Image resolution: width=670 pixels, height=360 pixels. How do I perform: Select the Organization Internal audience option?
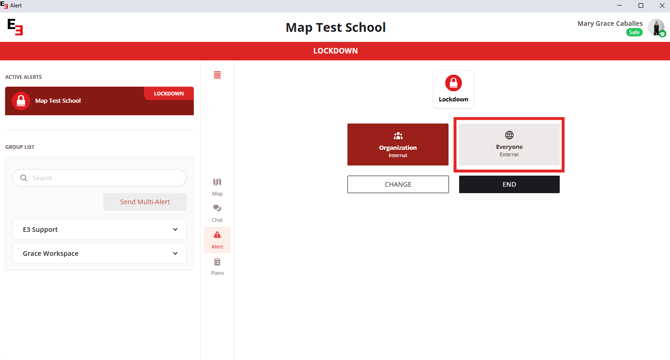coord(398,144)
